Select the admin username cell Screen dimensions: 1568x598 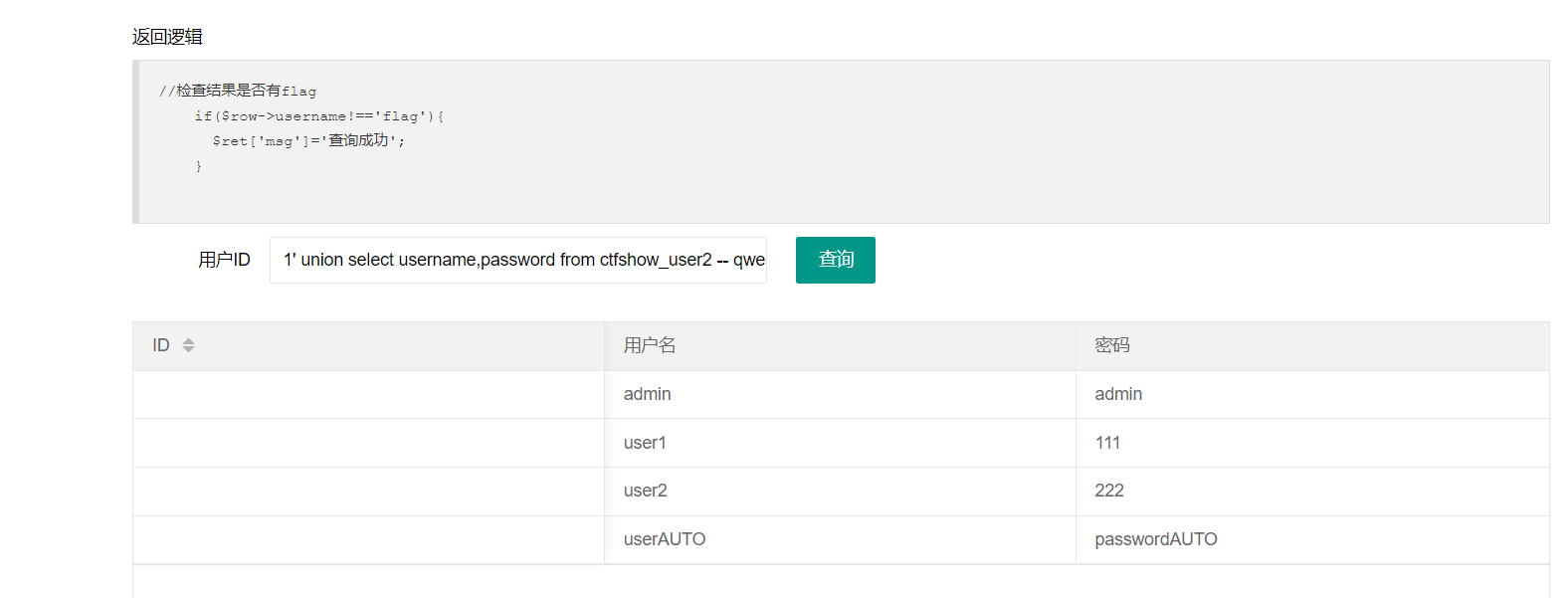840,394
